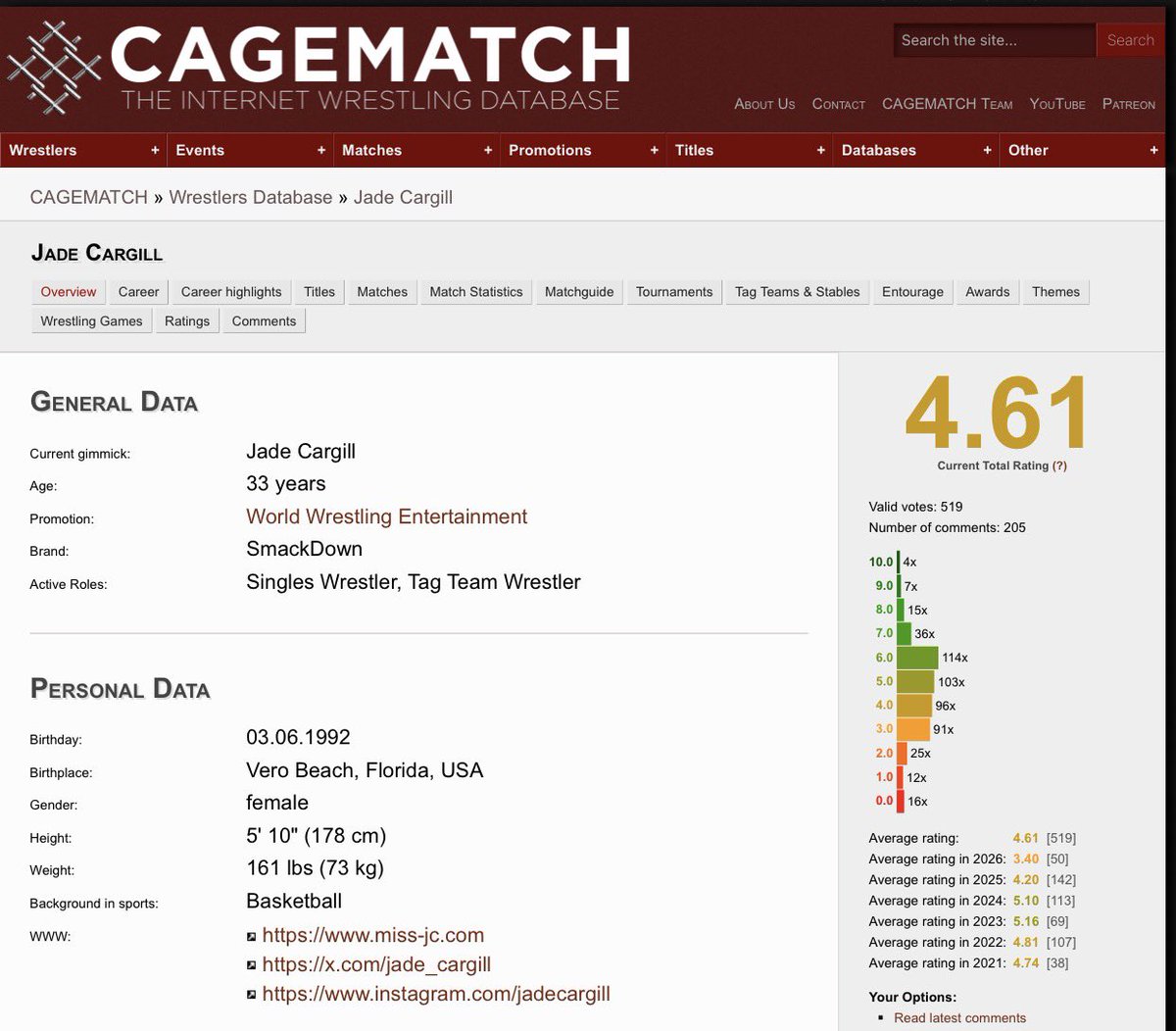1176x1031 pixels.
Task: Expand the Events menu plus sign
Action: tap(321, 150)
